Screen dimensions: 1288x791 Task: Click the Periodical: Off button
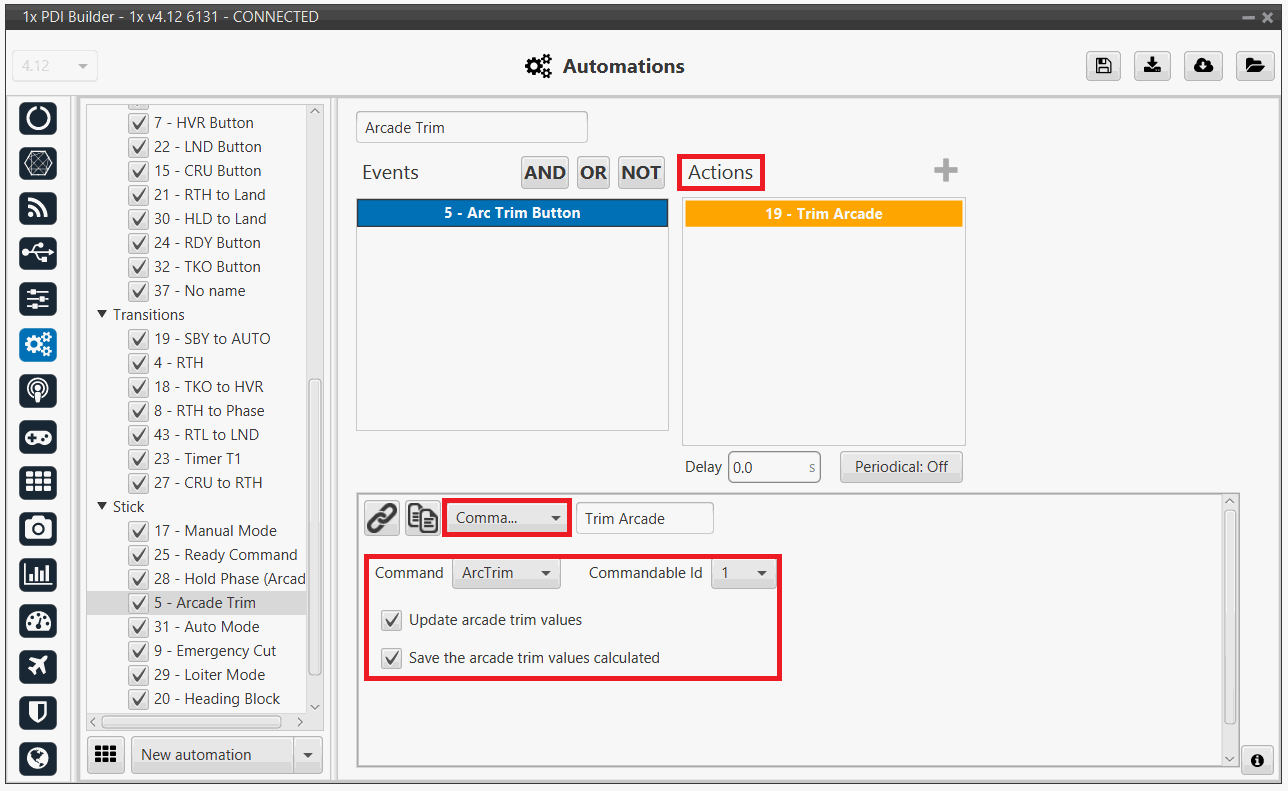[901, 467]
